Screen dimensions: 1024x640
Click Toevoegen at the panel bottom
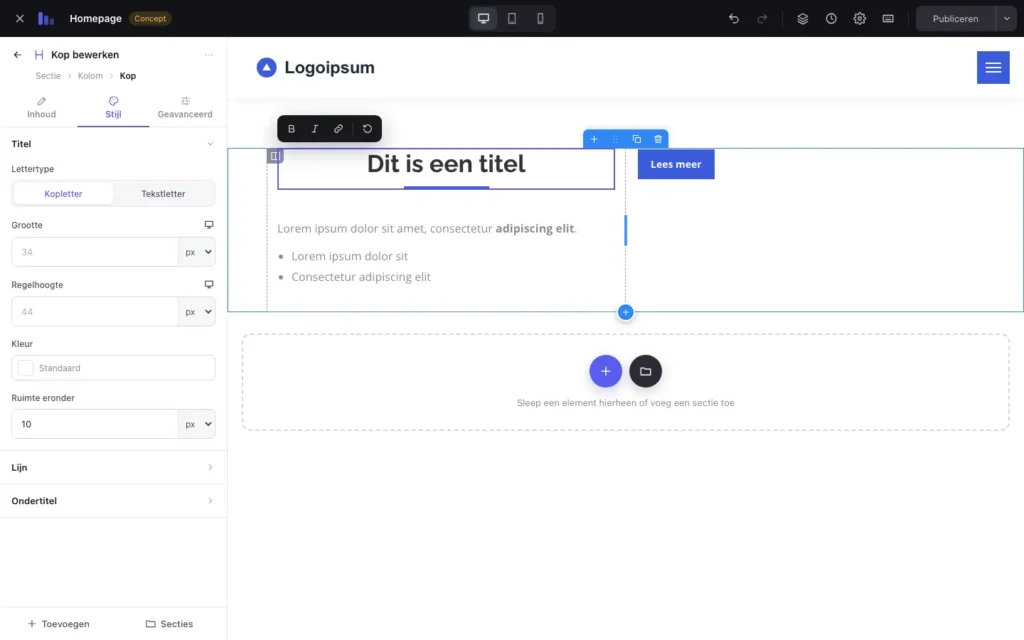click(x=59, y=624)
